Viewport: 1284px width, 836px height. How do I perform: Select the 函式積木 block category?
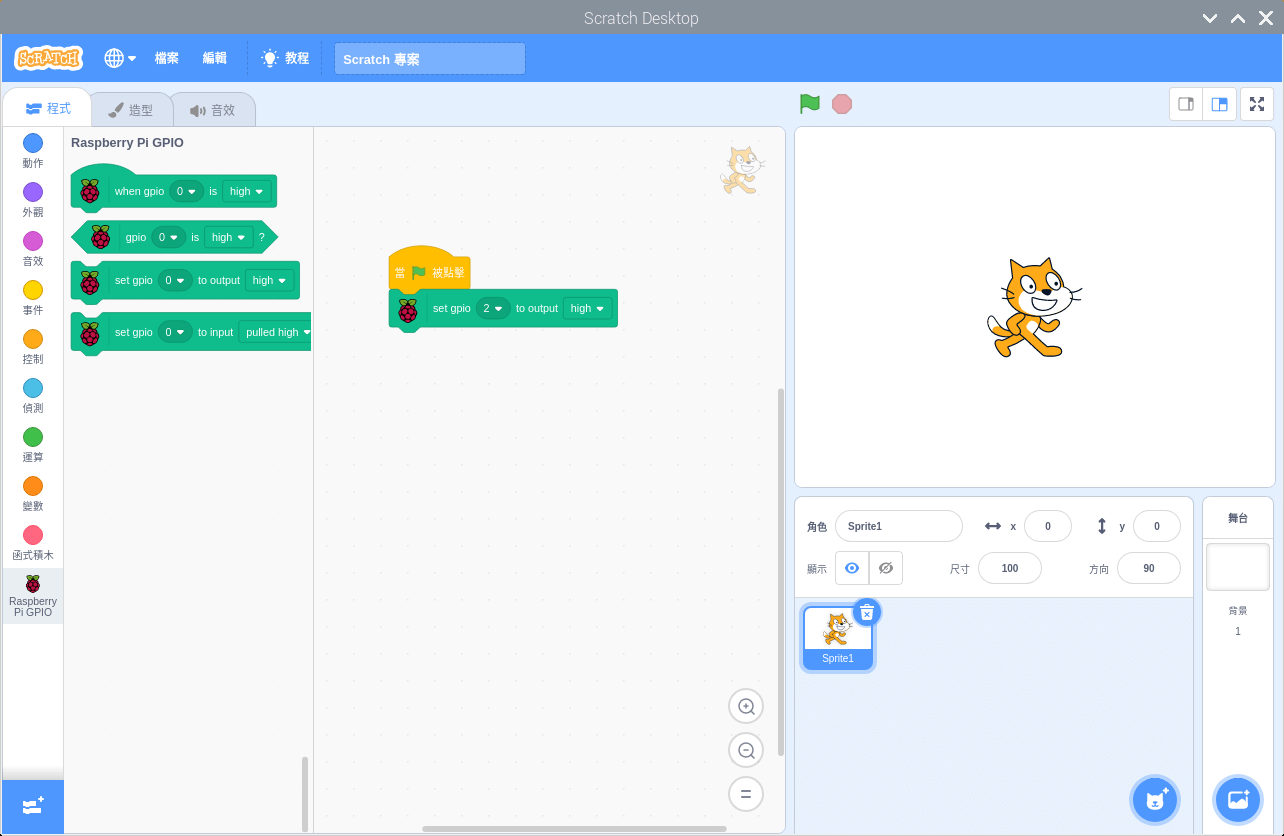coord(33,543)
